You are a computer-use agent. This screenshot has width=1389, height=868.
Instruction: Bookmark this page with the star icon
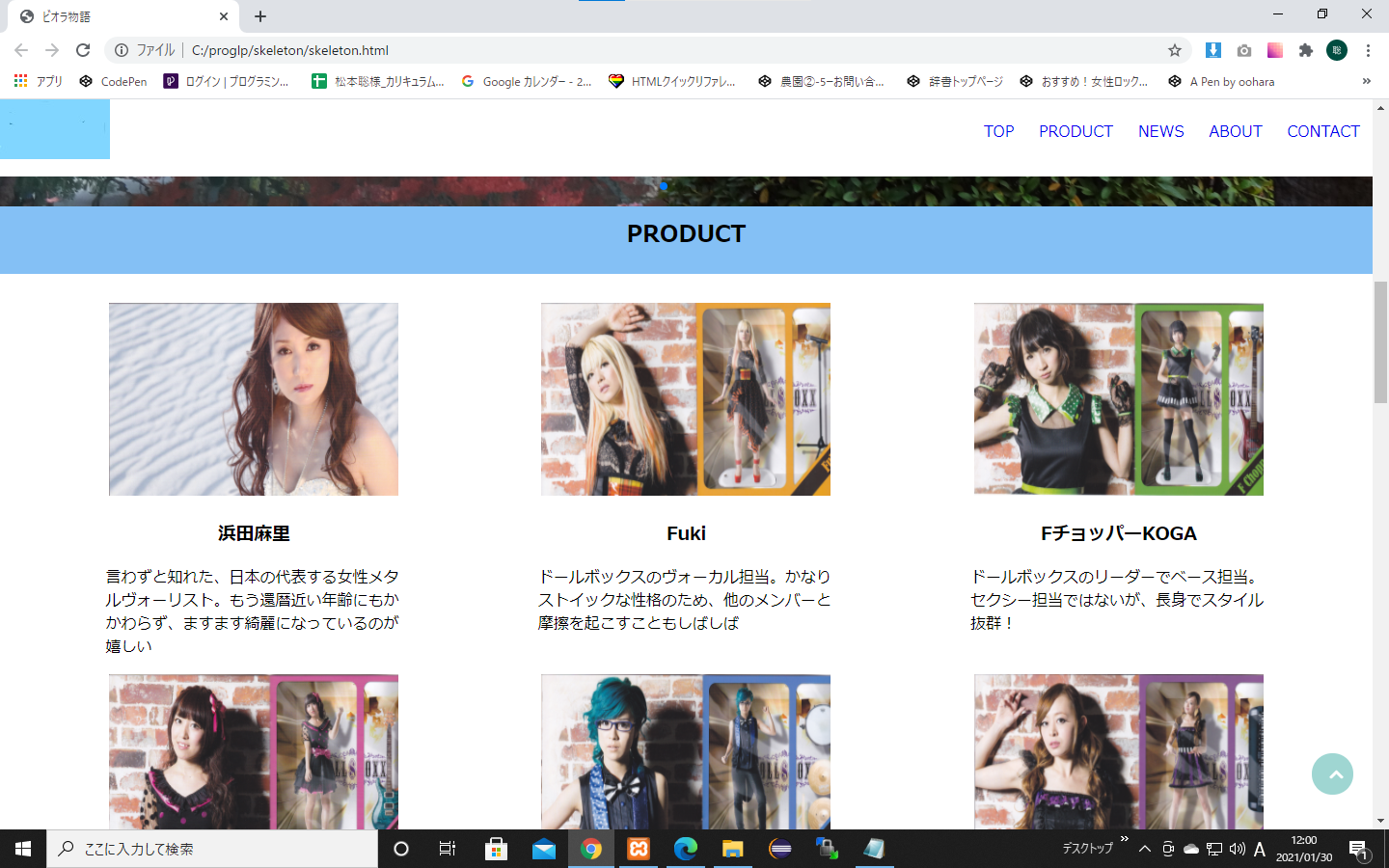(1174, 50)
